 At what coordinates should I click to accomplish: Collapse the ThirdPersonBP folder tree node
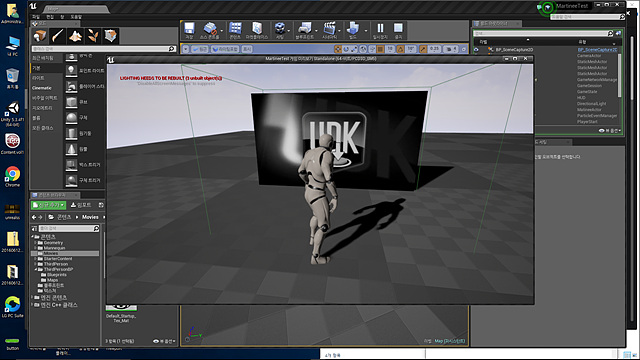(36, 269)
